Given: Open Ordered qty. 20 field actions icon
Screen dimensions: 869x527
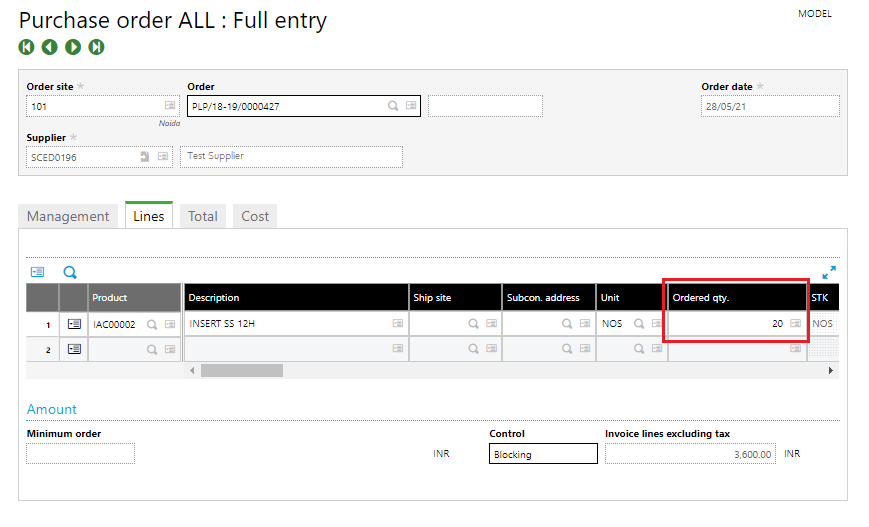Looking at the screenshot, I should [795, 323].
